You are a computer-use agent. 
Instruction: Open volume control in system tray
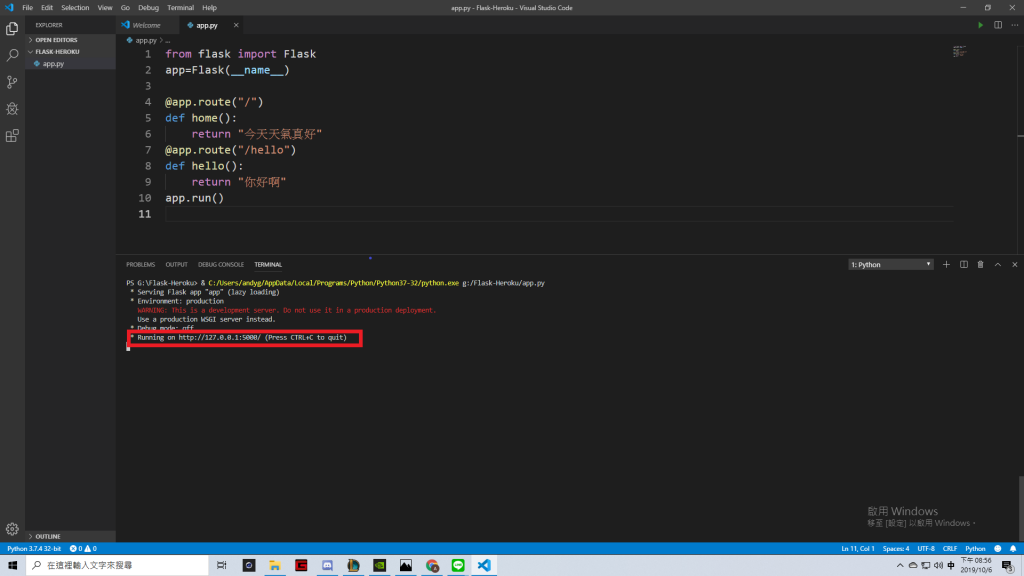coord(938,566)
